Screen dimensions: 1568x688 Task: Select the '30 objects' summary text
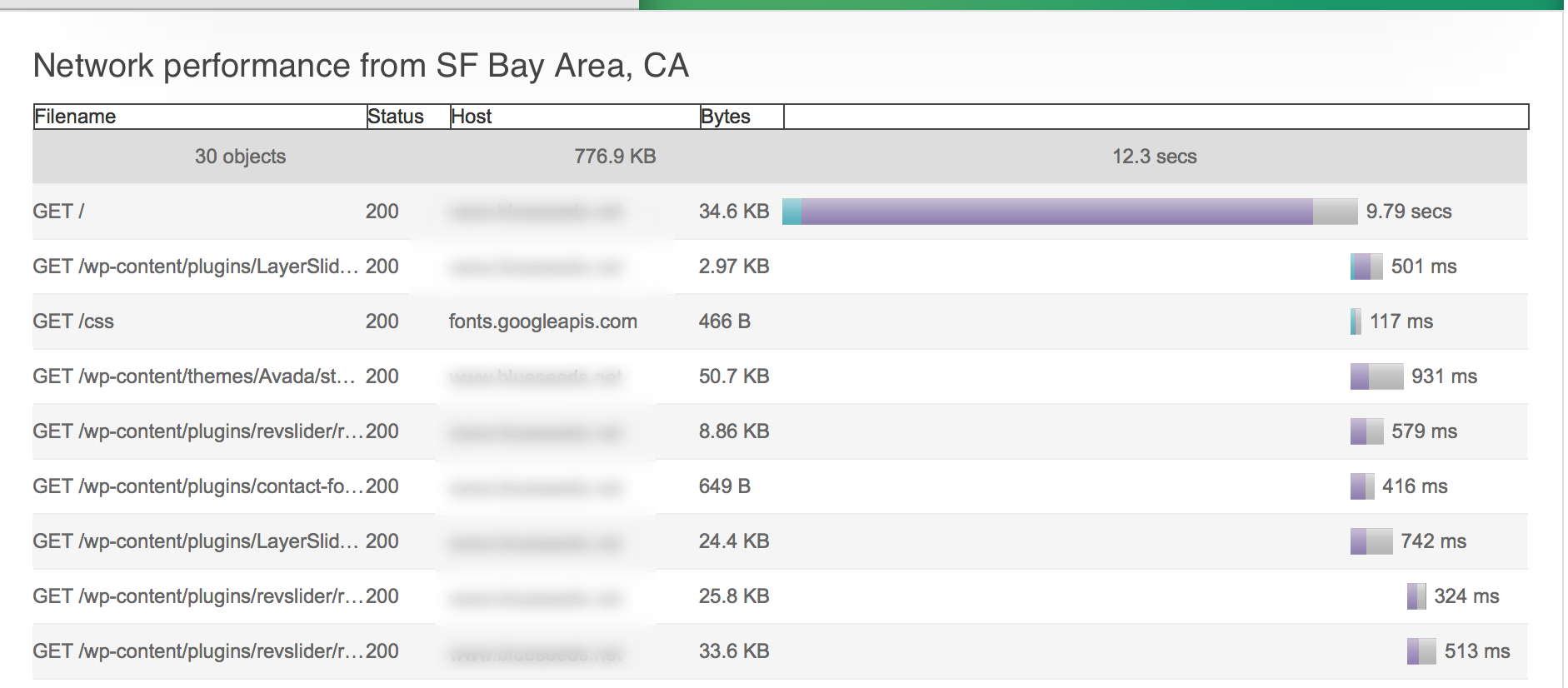point(240,157)
